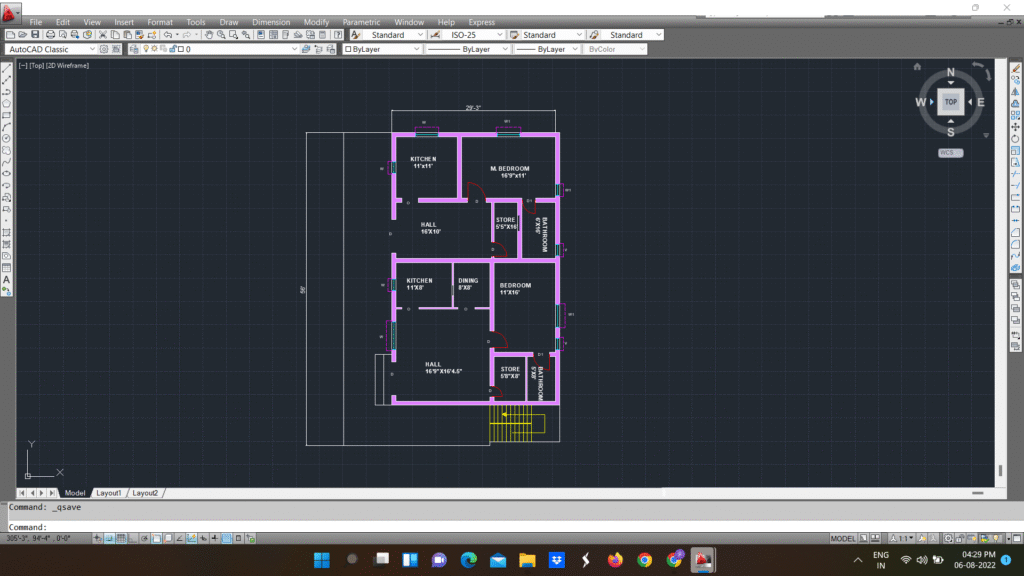Click the N compass direction on the ViewCube
The width and height of the screenshot is (1024, 576).
pos(950,72)
